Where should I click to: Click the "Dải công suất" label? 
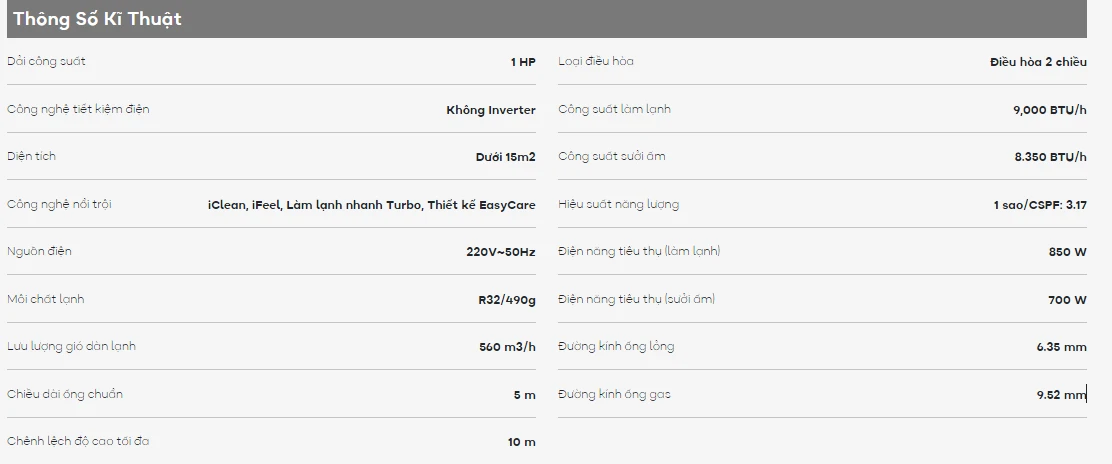(46, 61)
